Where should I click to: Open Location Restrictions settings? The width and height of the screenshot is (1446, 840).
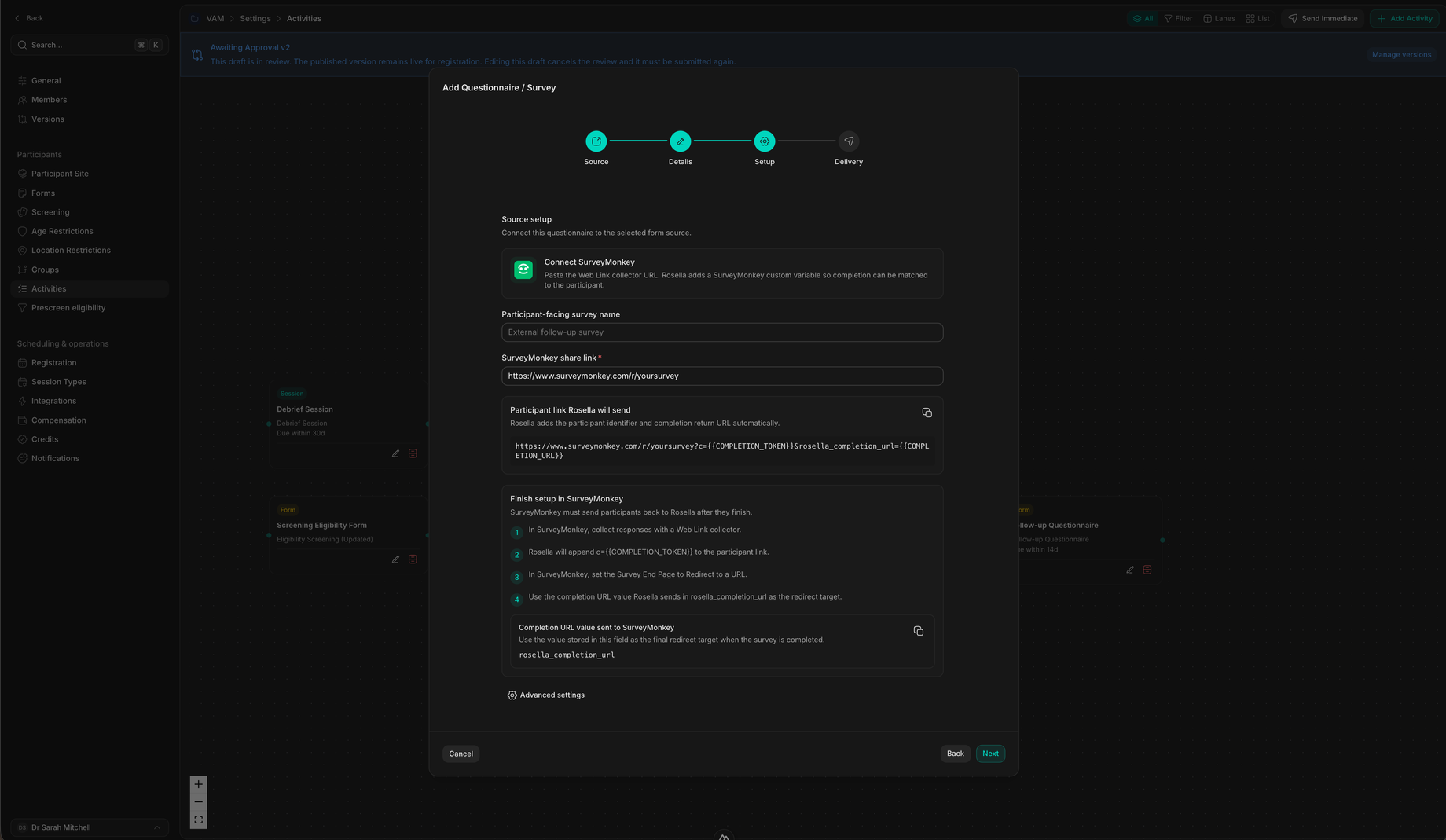[90, 251]
